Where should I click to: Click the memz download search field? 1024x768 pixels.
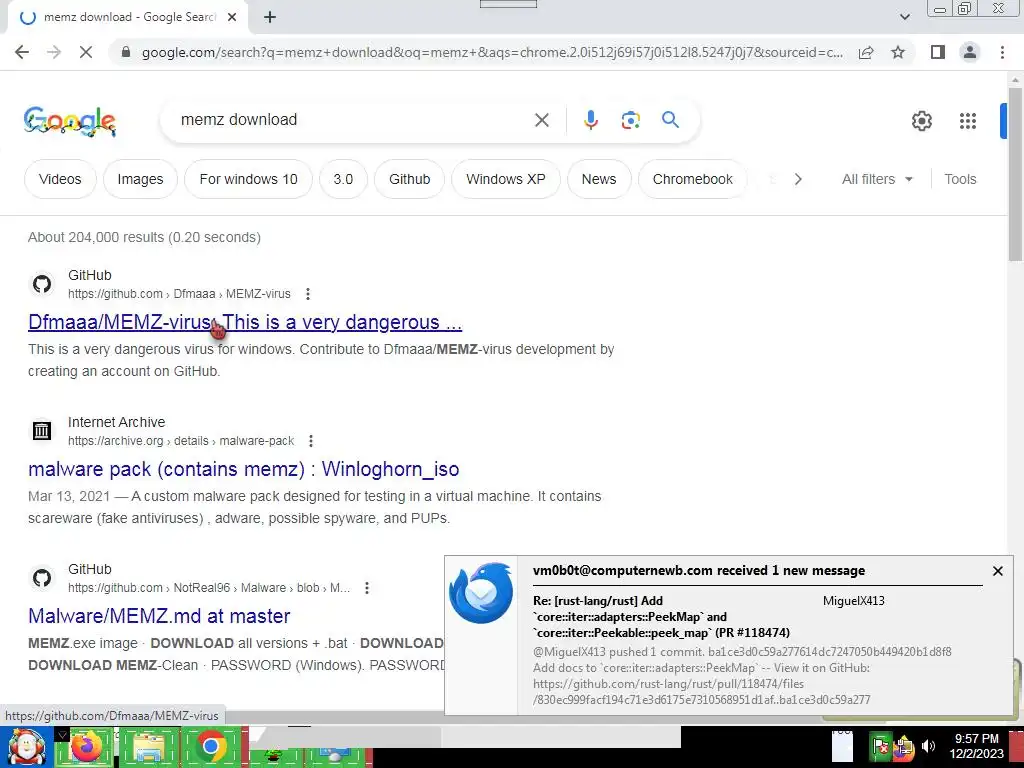(x=353, y=120)
